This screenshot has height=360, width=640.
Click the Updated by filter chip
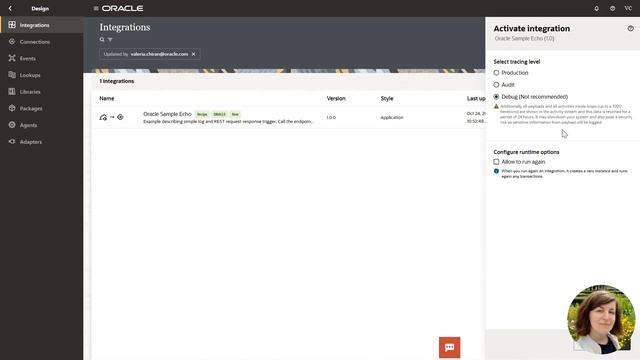150,54
